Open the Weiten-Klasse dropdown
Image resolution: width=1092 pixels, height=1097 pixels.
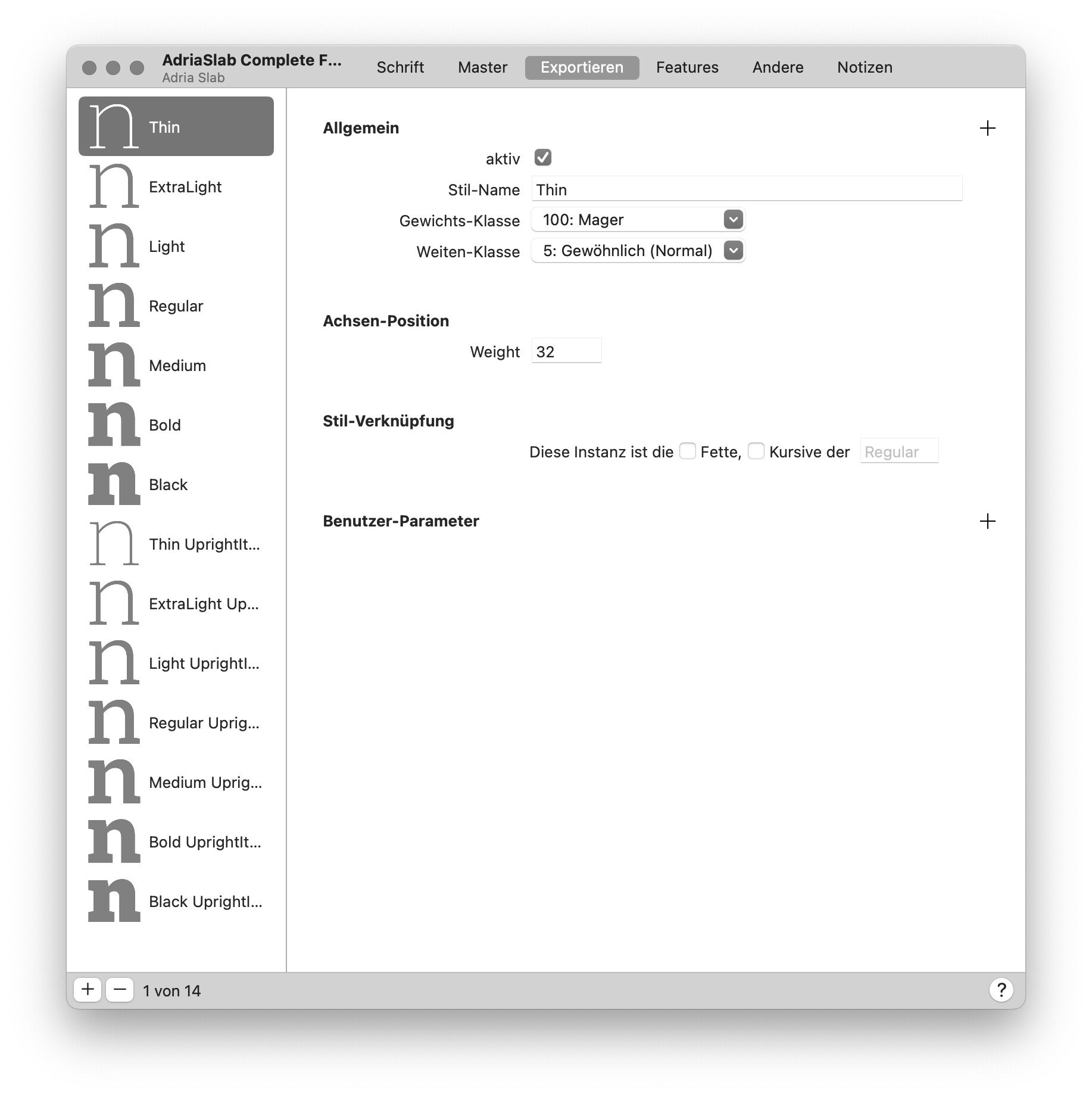(638, 251)
